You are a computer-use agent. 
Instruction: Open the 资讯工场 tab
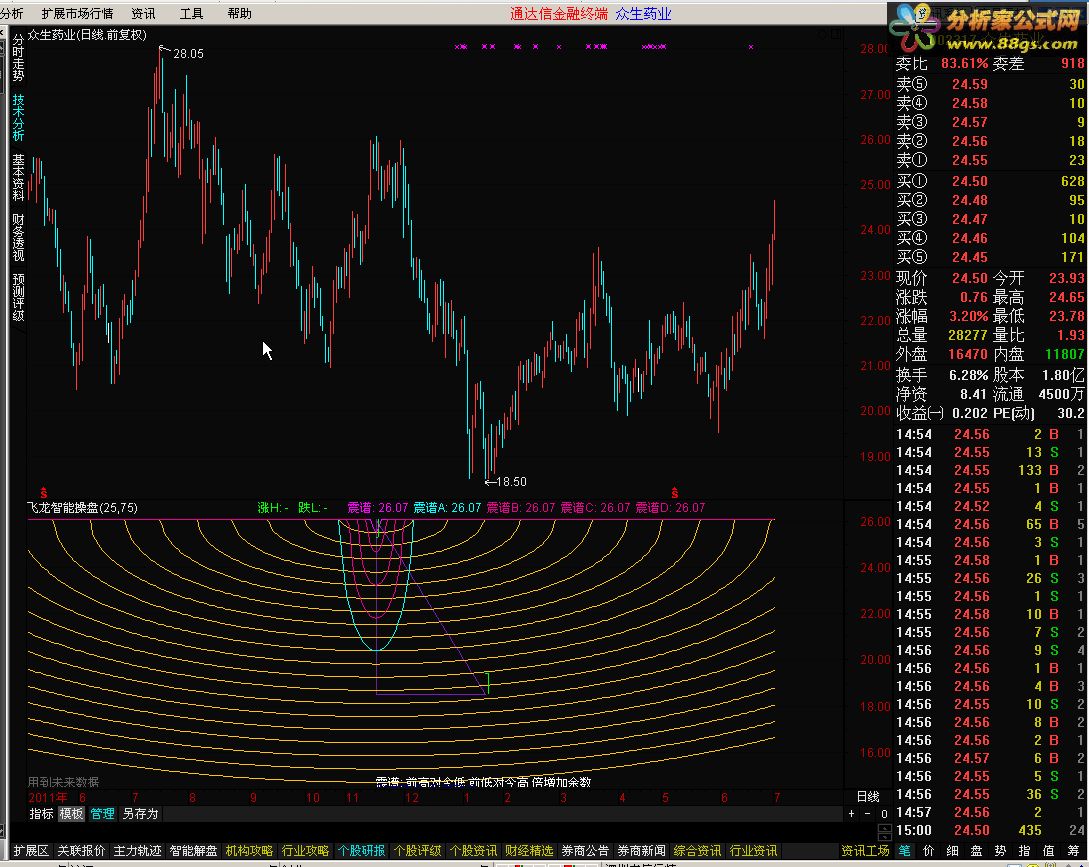tap(865, 851)
